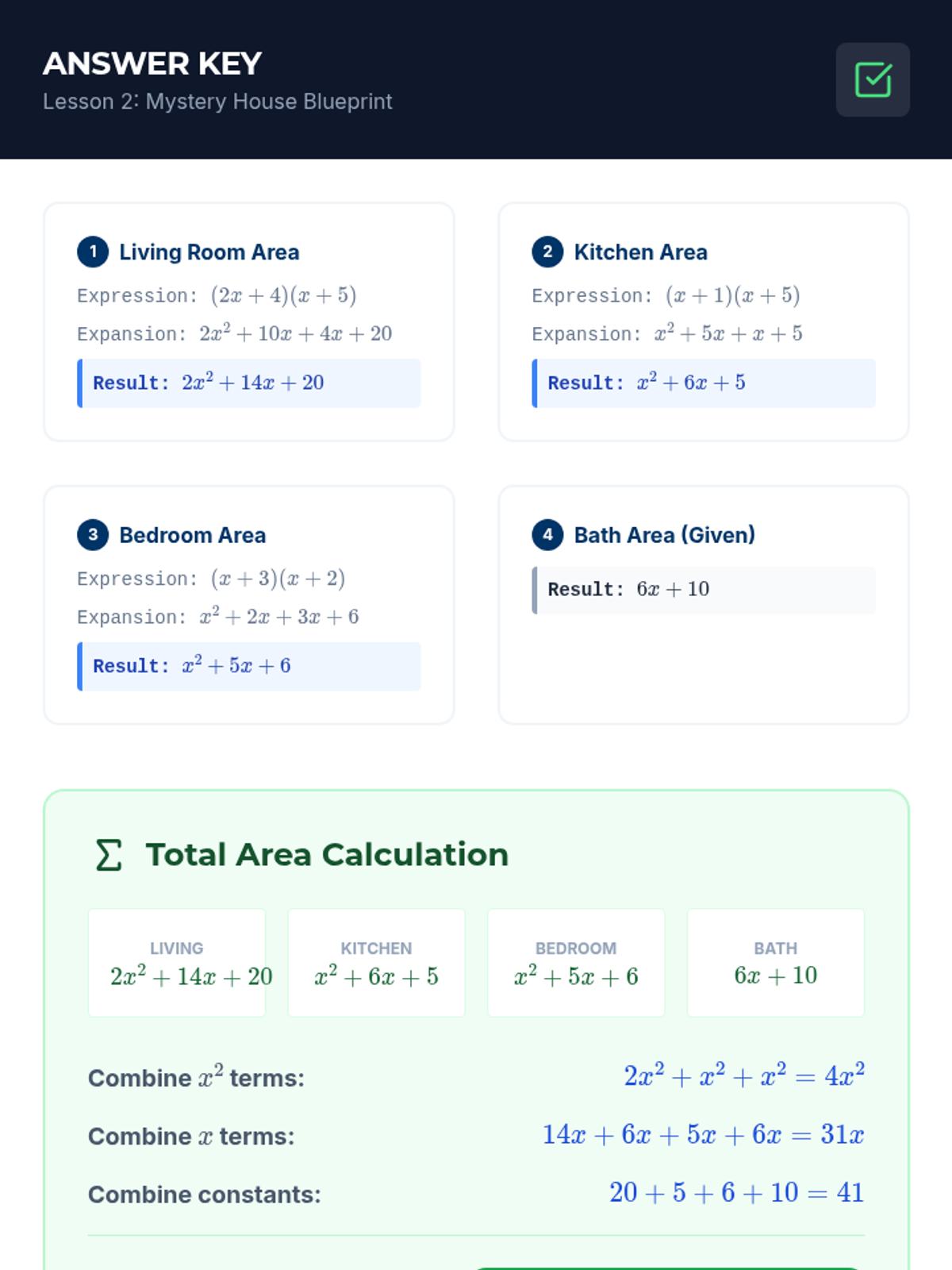Click the Lesson 2: Mystery House Blueprint subtitle
This screenshot has height=1270, width=952.
(x=217, y=102)
